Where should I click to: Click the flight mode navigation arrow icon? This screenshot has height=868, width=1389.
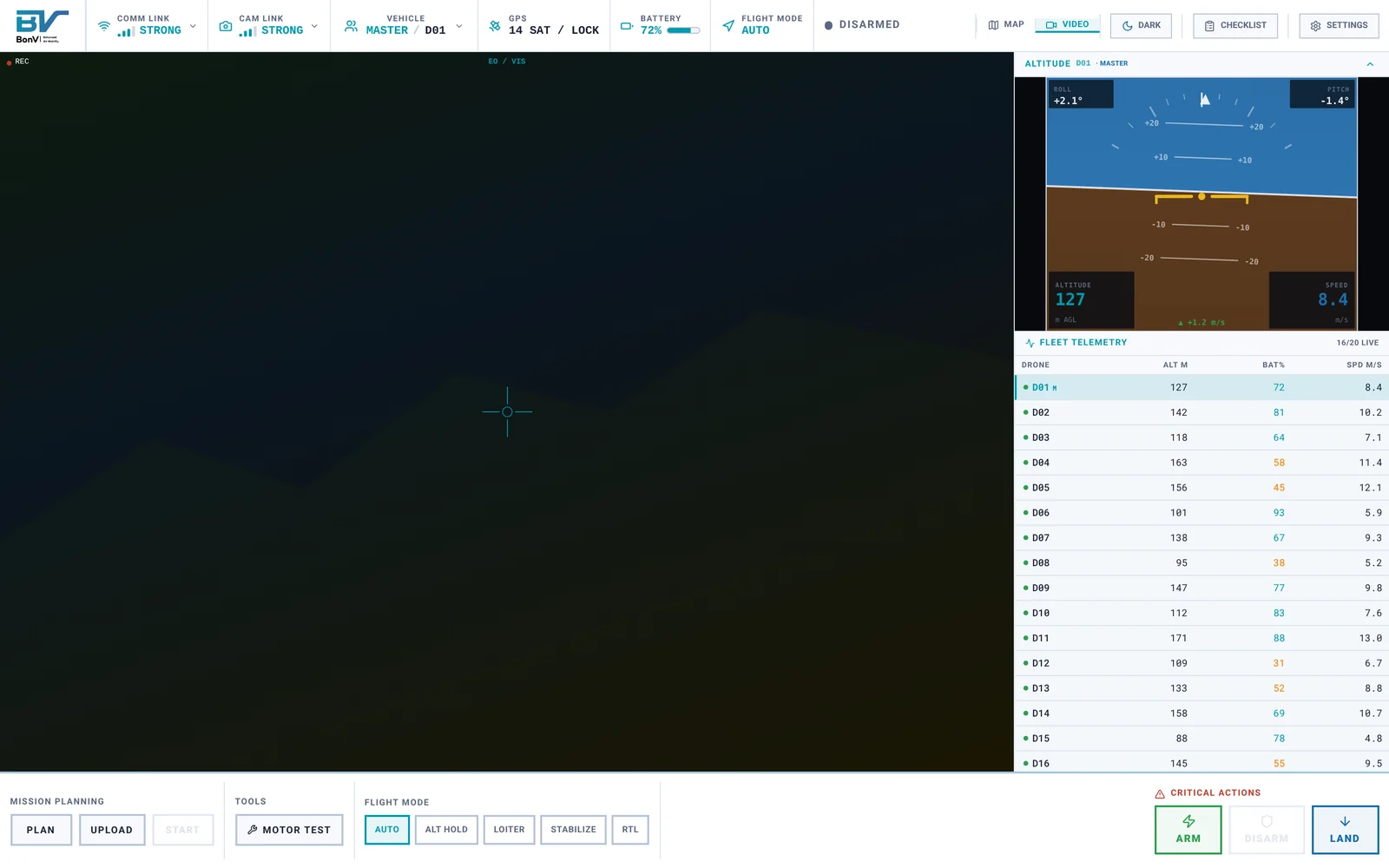[x=728, y=25]
